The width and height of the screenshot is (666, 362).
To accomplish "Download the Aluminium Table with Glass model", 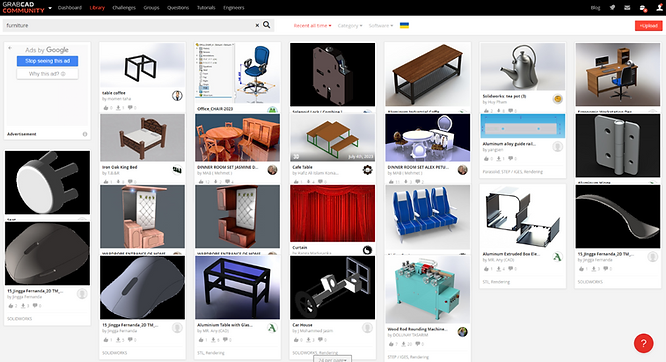I will 215,340.
